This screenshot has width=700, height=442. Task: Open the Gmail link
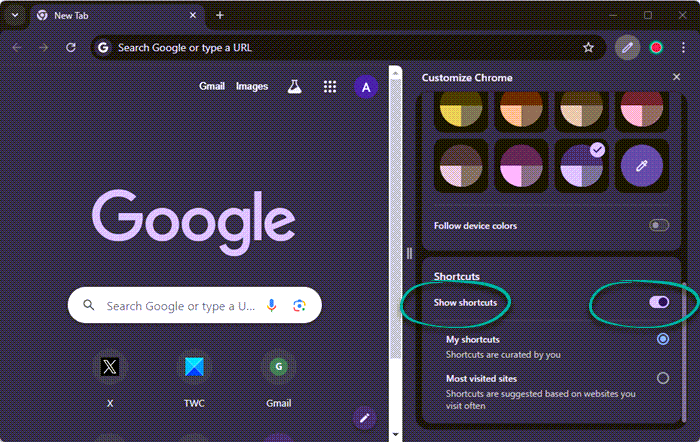point(212,87)
